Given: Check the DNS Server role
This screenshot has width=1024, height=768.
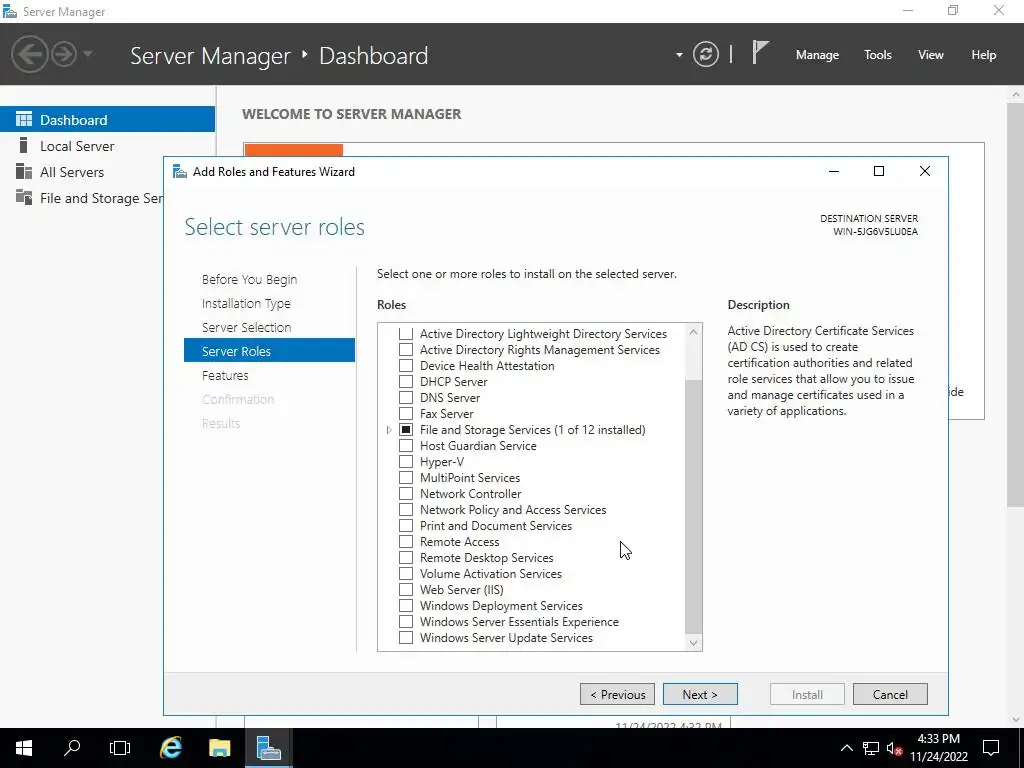Looking at the screenshot, I should (406, 398).
